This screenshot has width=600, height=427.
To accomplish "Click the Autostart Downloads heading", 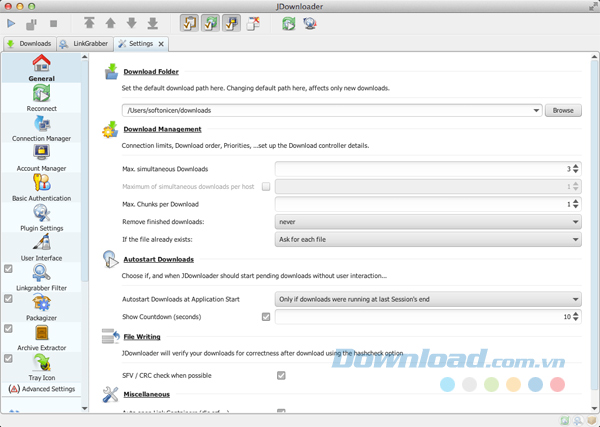I will coord(158,259).
